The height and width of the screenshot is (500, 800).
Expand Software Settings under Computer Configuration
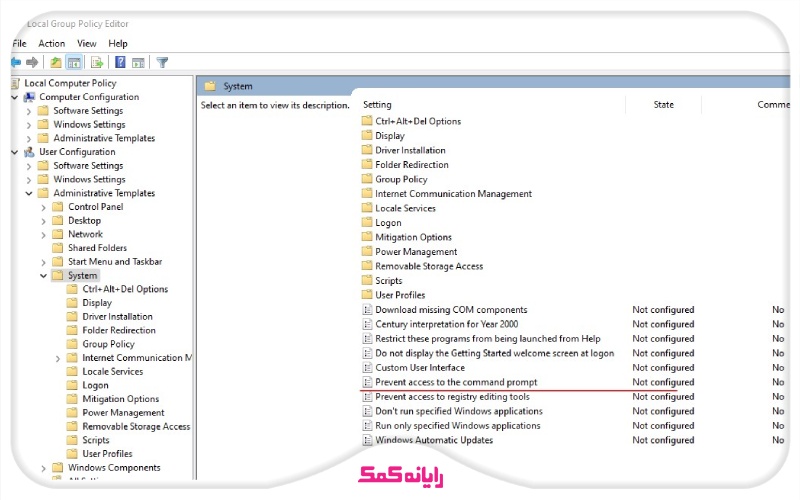(x=29, y=111)
